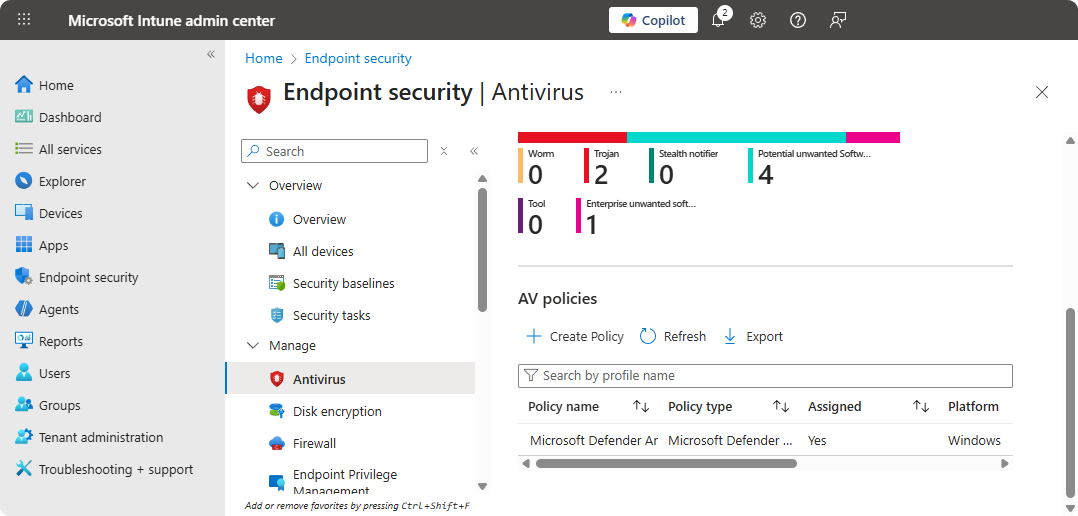Sort by Policy type column

781,407
